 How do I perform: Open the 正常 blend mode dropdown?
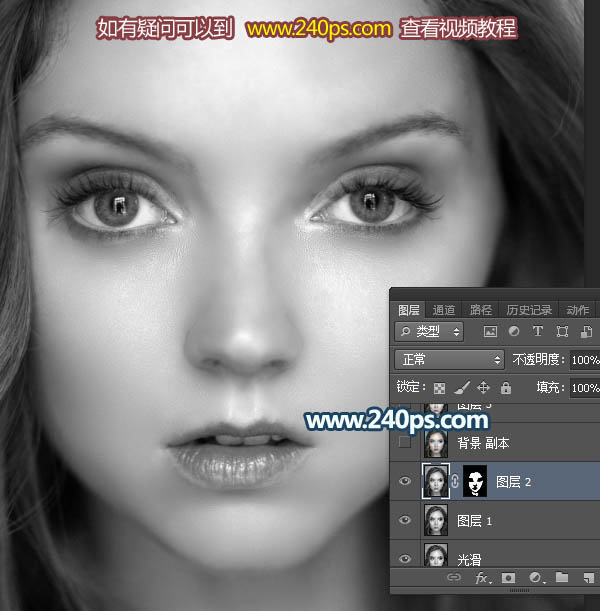450,359
